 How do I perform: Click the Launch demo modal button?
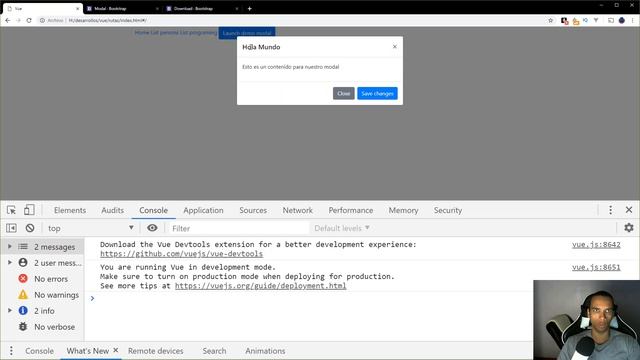tap(247, 33)
